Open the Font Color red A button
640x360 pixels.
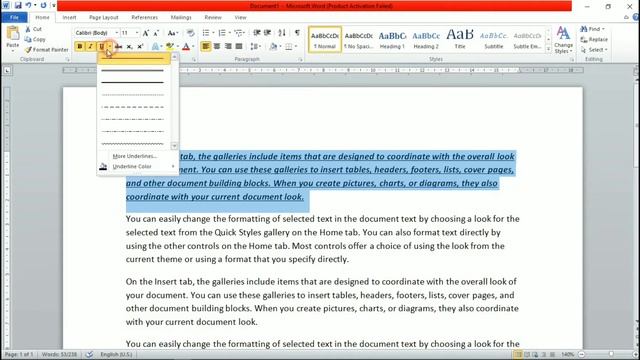(x=186, y=47)
